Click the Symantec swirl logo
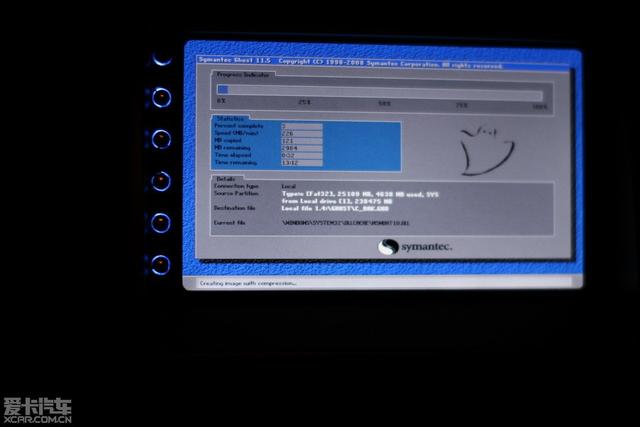 388,247
